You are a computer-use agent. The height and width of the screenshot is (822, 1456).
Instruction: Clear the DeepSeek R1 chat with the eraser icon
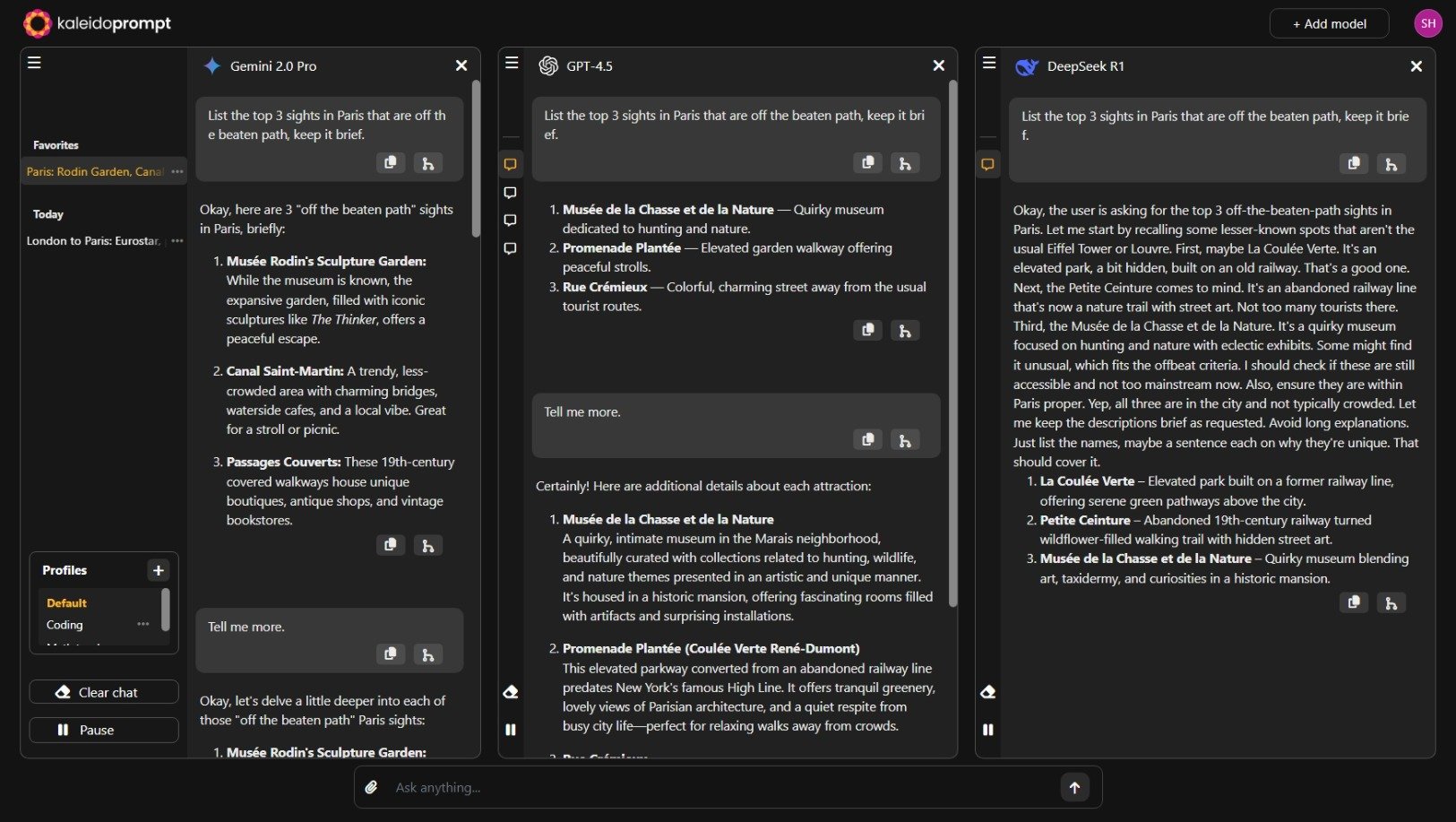pyautogui.click(x=988, y=692)
